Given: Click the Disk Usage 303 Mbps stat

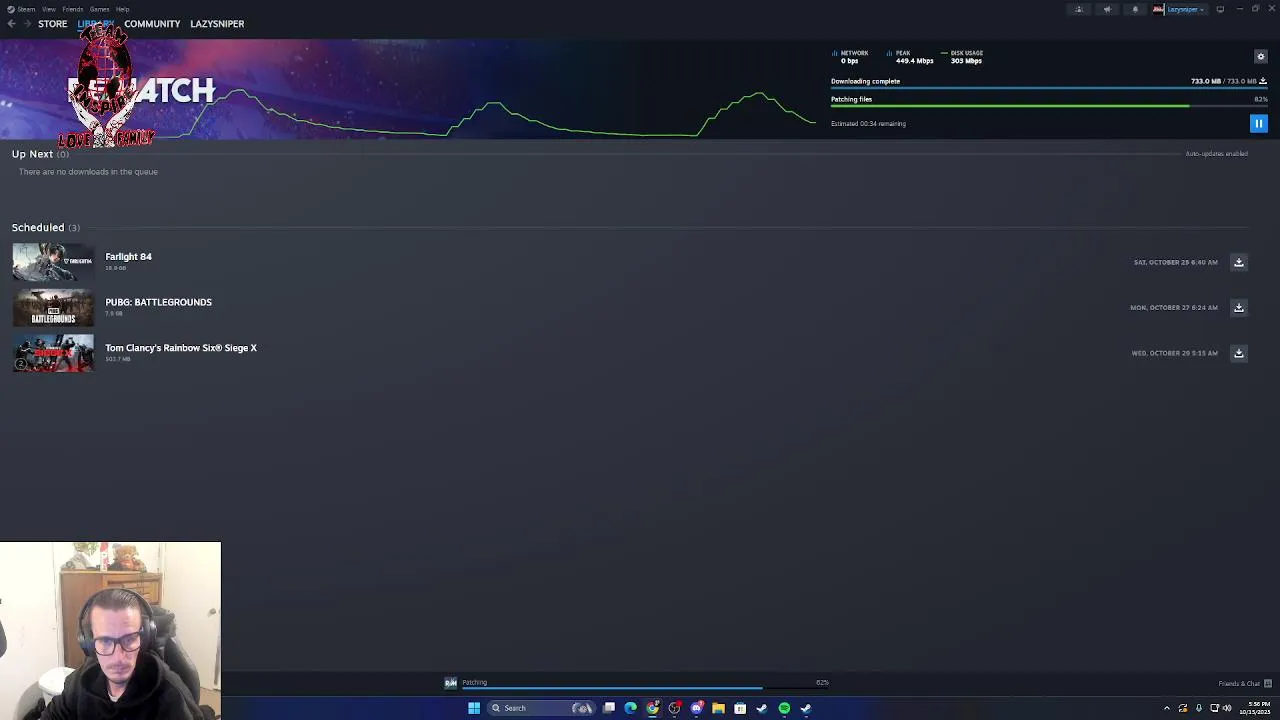Looking at the screenshot, I should click(x=962, y=57).
